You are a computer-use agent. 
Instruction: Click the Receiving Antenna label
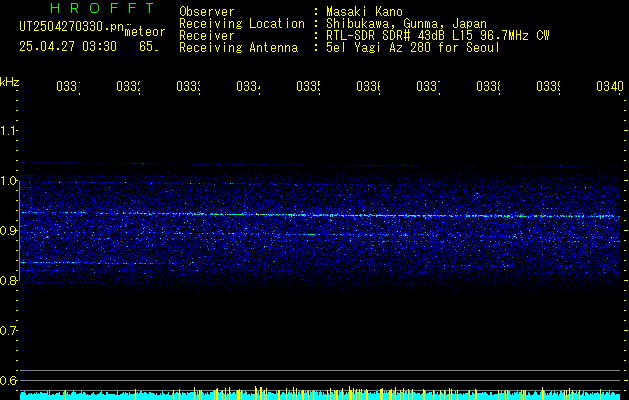238,48
